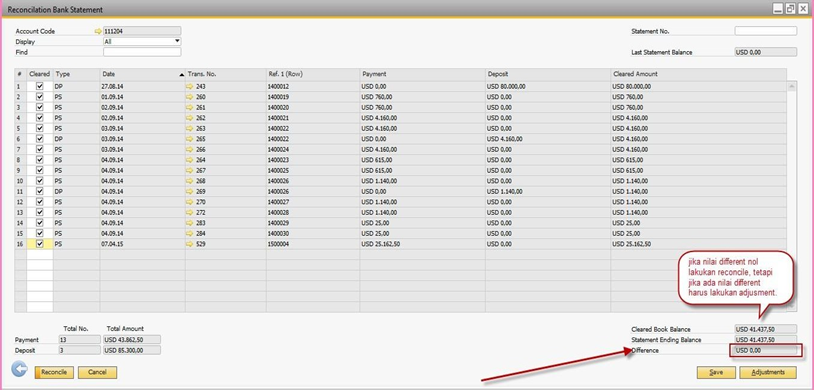Click the Save button

(716, 372)
